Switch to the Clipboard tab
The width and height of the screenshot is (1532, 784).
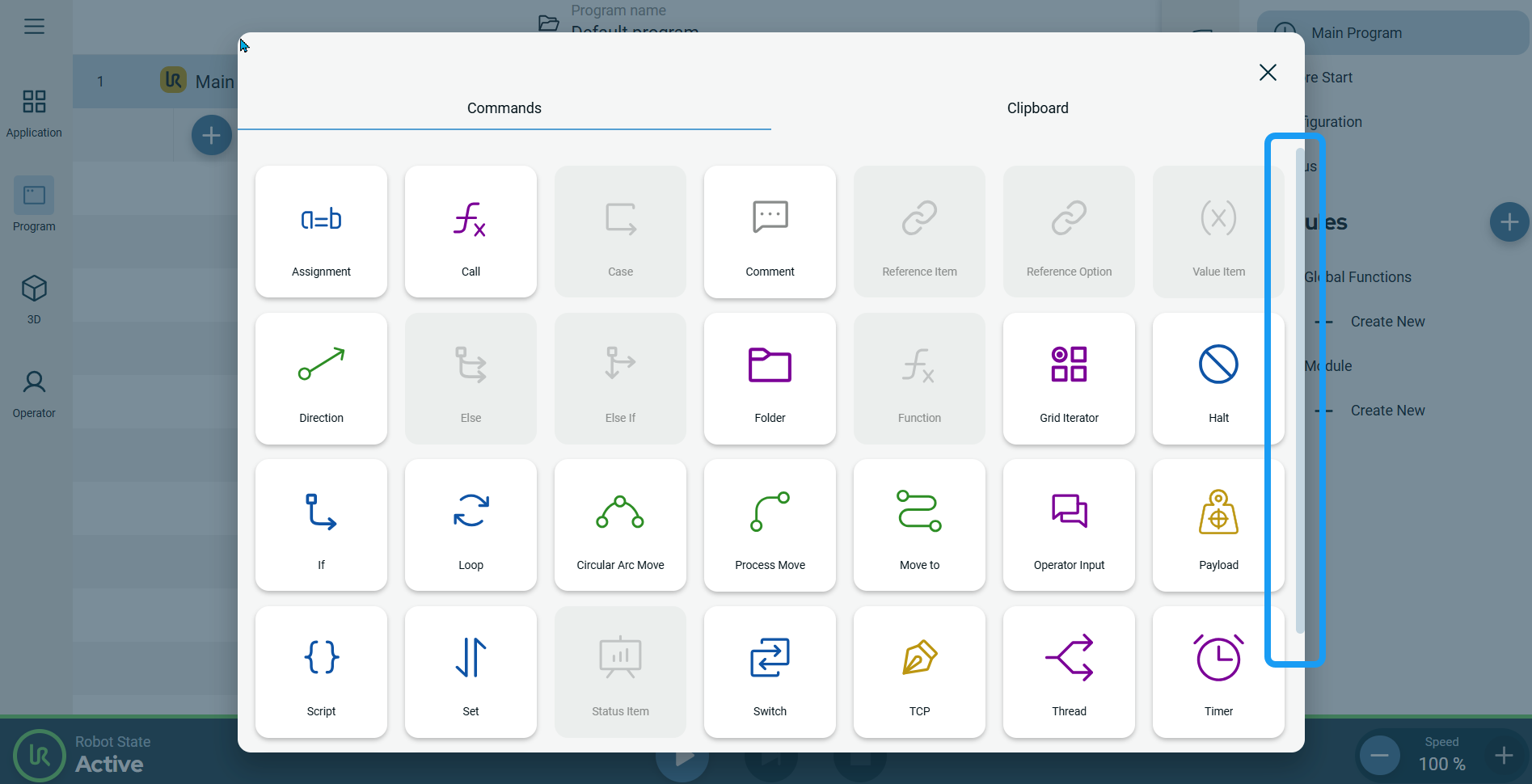coord(1037,108)
